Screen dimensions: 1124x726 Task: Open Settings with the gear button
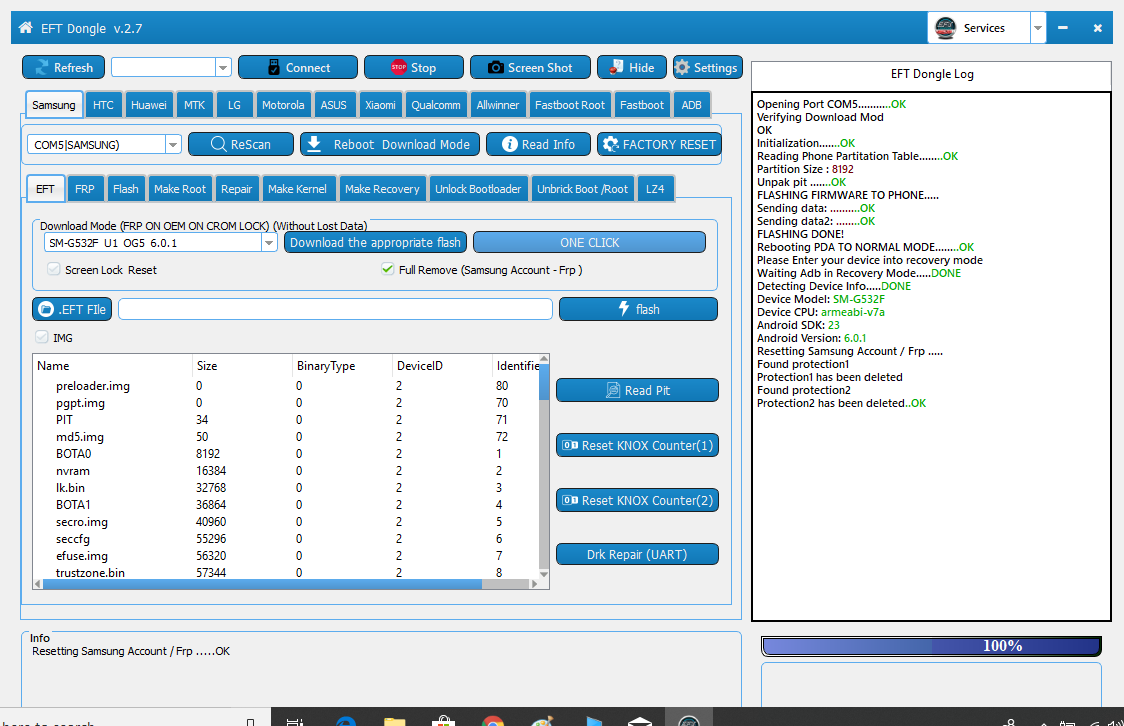708,67
